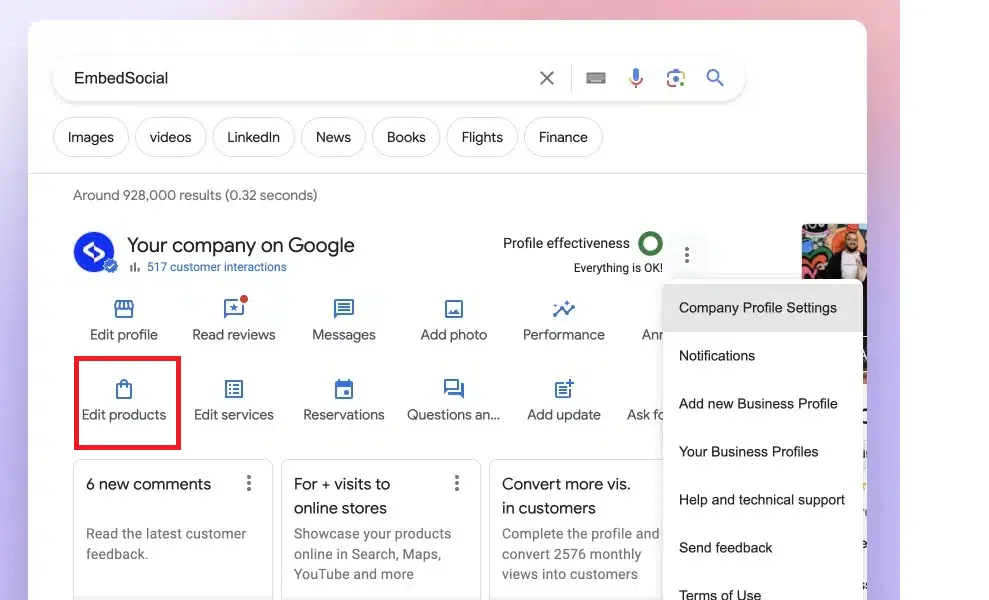Click the Add update icon
Screen dimensions: 989x600
pyautogui.click(x=564, y=389)
